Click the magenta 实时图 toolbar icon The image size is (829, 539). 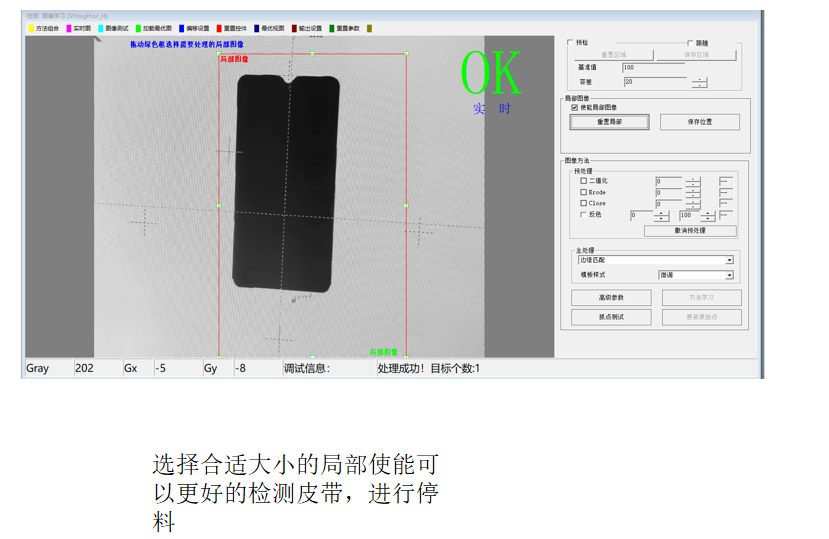click(x=69, y=28)
